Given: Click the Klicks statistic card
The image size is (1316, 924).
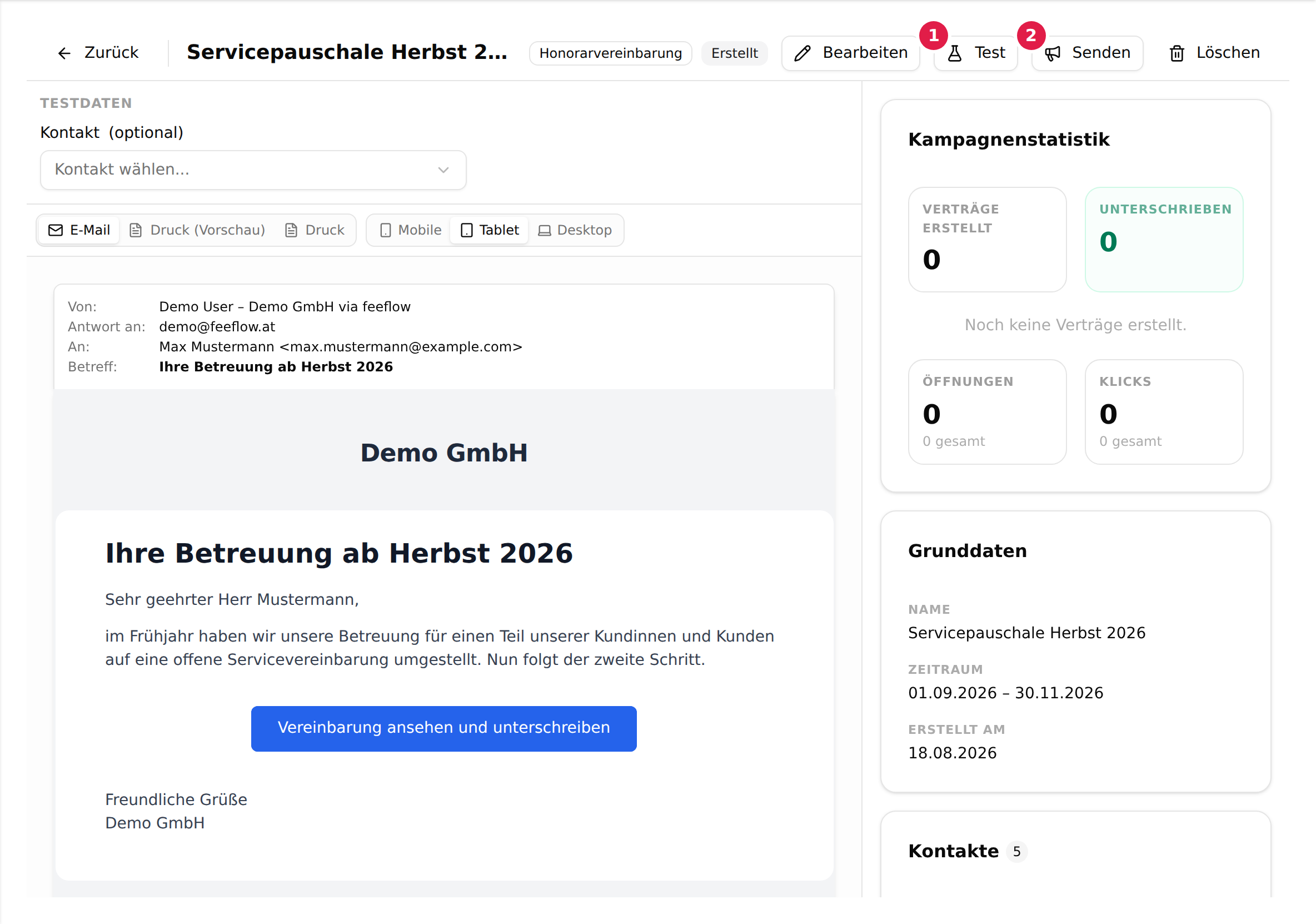Looking at the screenshot, I should tap(1164, 412).
